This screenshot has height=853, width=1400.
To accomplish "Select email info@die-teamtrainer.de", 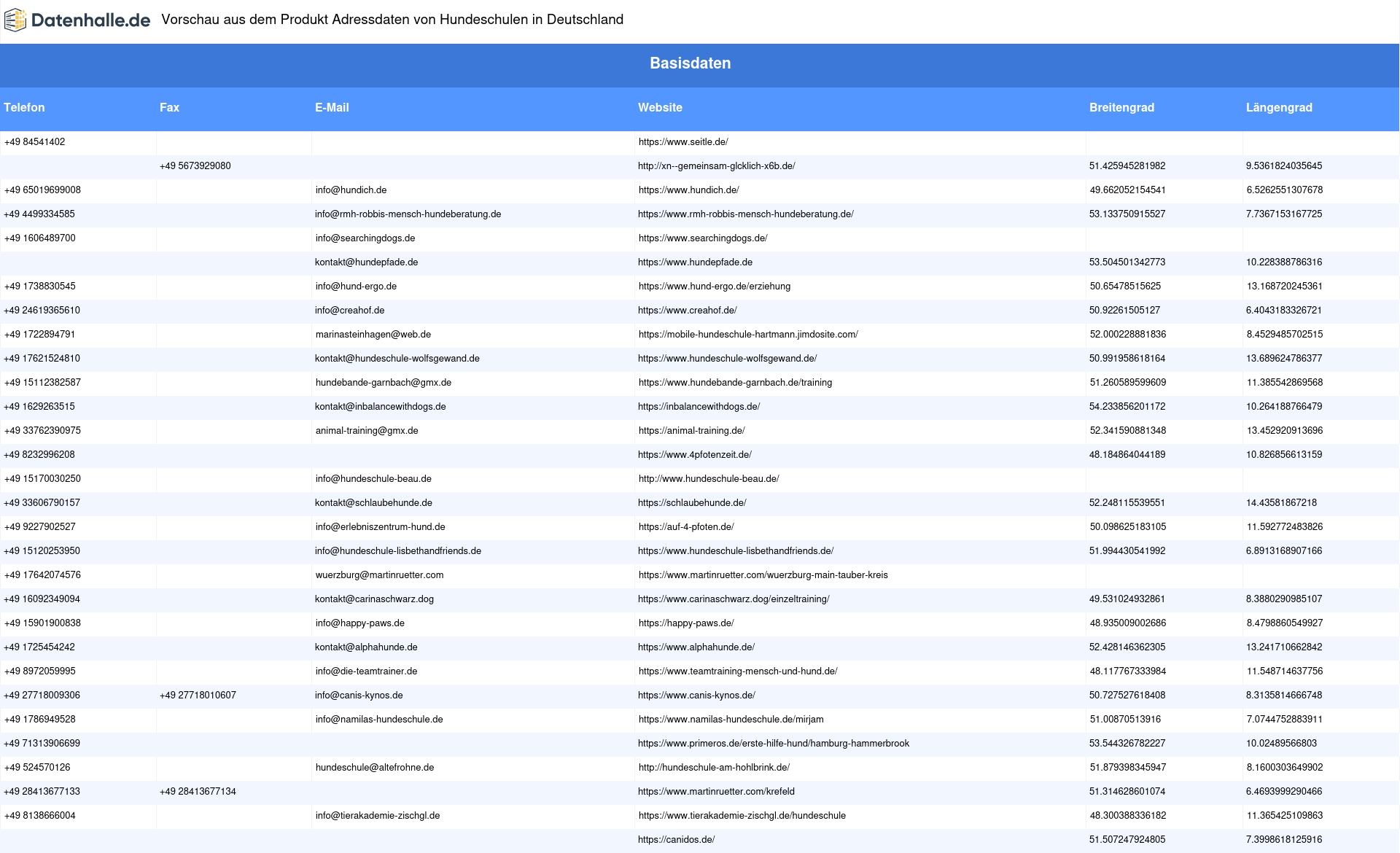I will 366,671.
